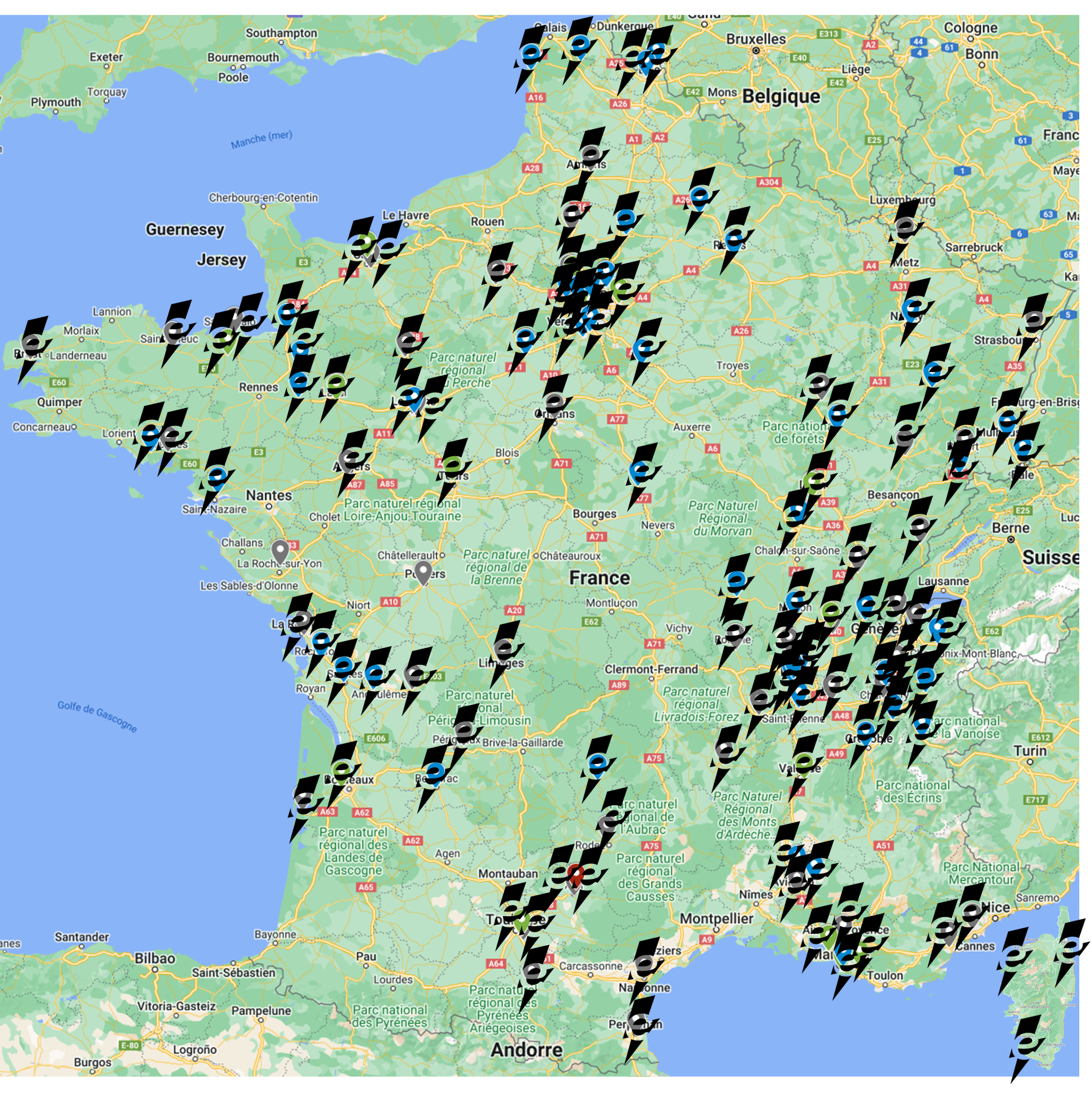Select the lightning marker south of Rouen
The height and width of the screenshot is (1100, 1092).
(499, 275)
